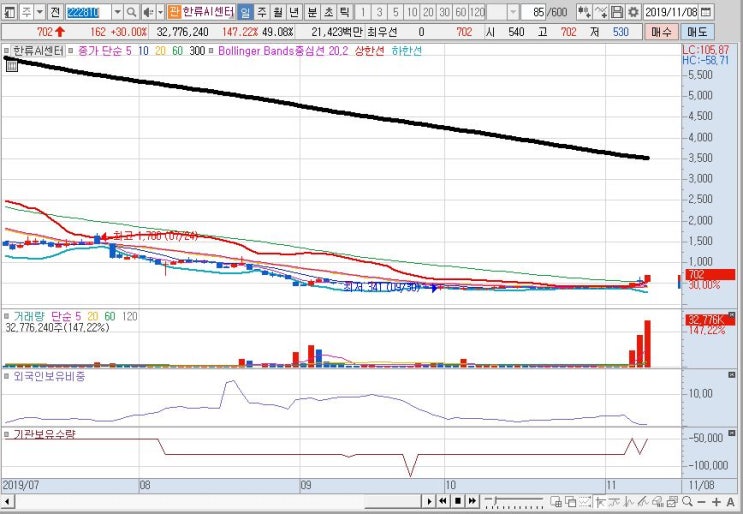Choose the 10 interval button
743x514 pixels.
(x=412, y=12)
